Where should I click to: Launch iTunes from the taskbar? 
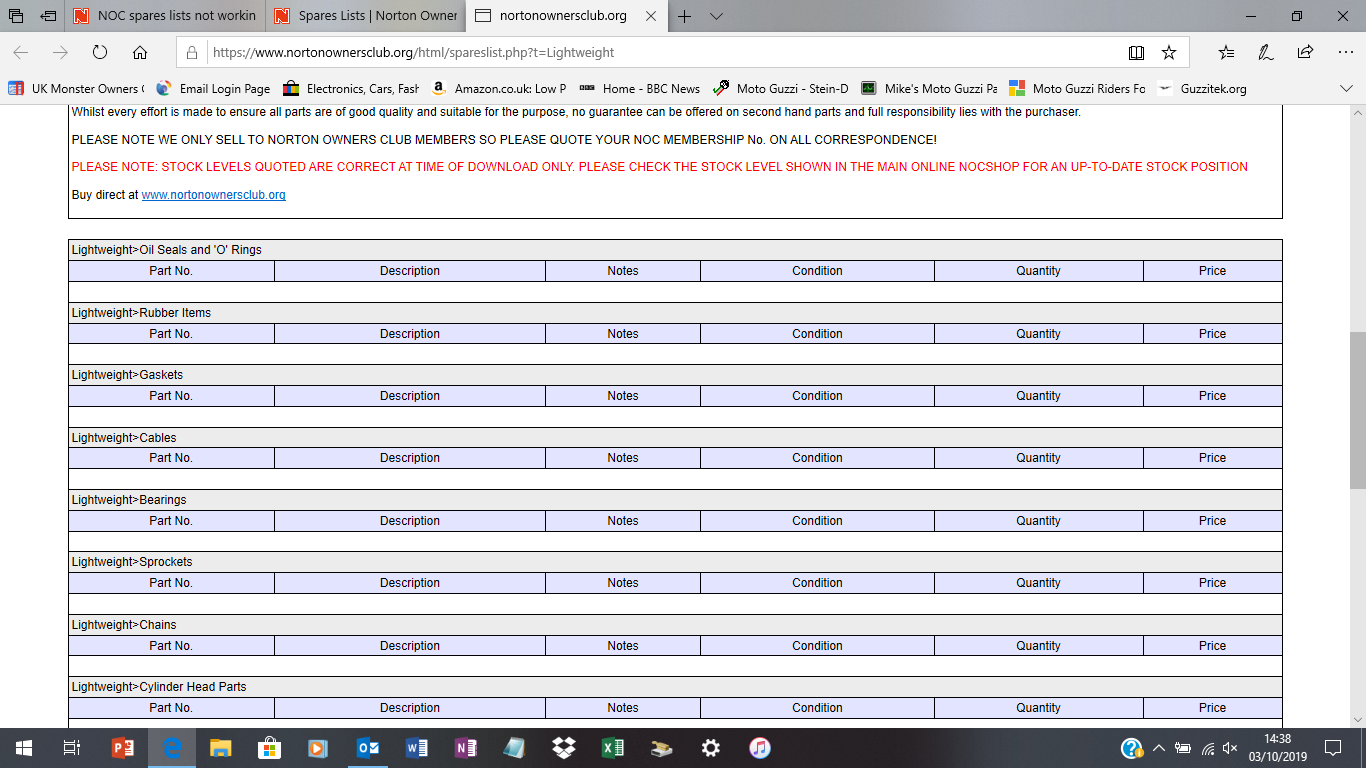coord(759,748)
